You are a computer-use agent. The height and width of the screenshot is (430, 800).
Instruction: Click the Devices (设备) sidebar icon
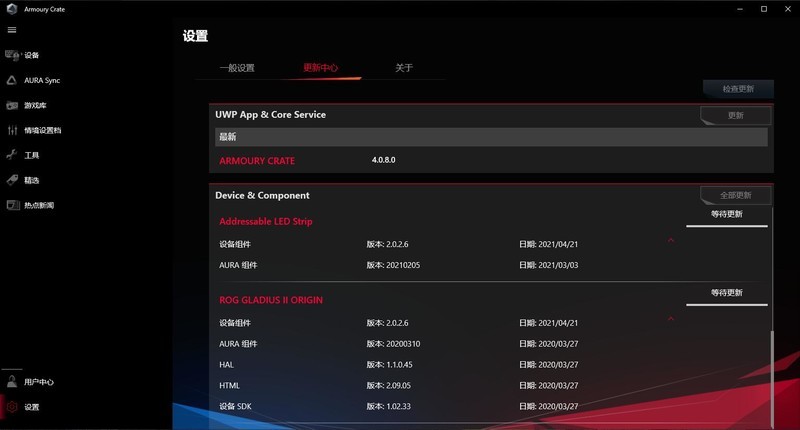point(12,55)
